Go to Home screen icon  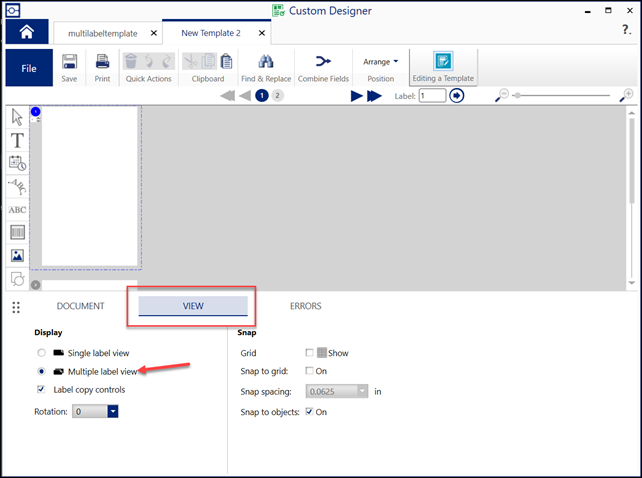26,31
